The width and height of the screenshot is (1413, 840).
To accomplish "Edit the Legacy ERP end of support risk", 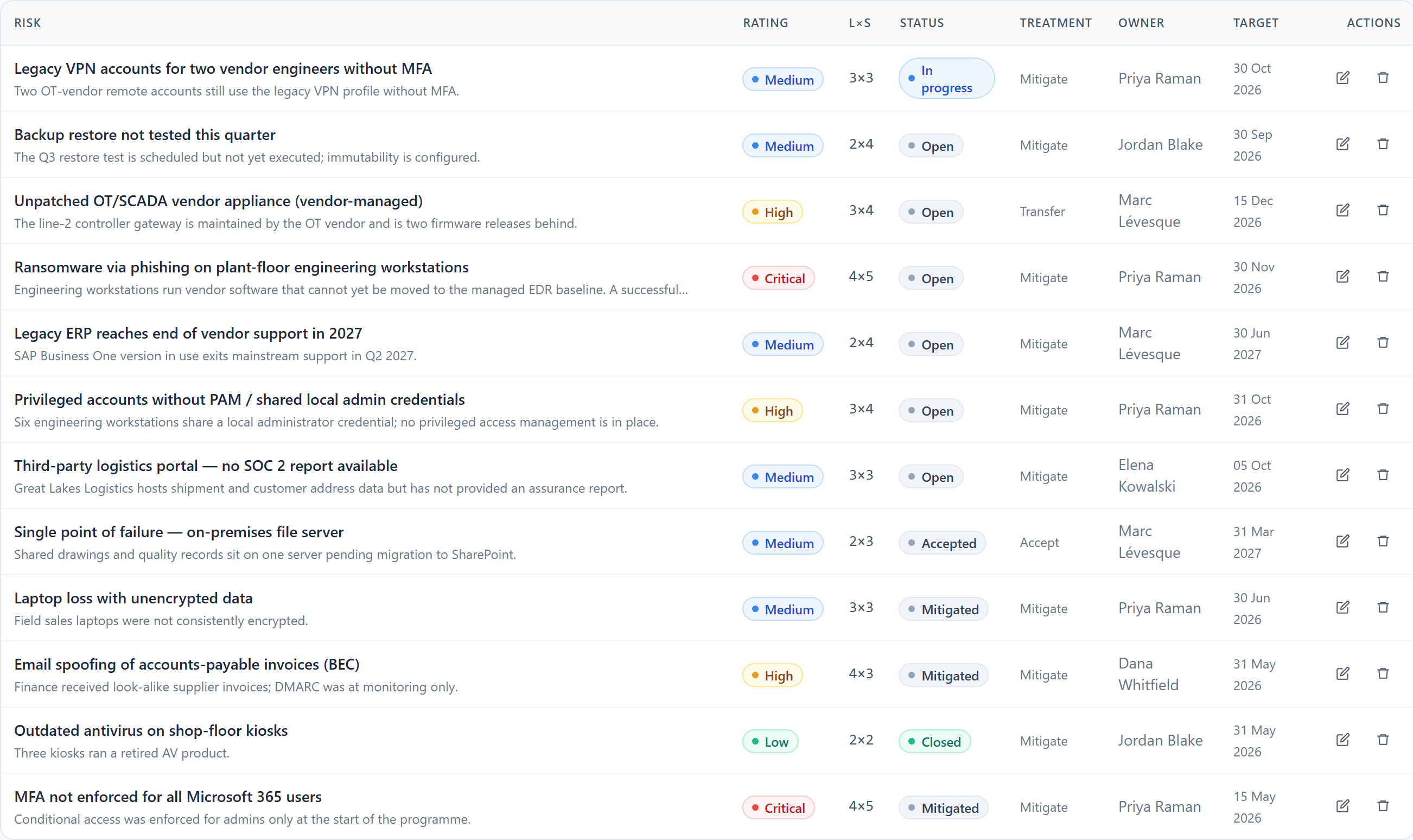I will click(1342, 343).
